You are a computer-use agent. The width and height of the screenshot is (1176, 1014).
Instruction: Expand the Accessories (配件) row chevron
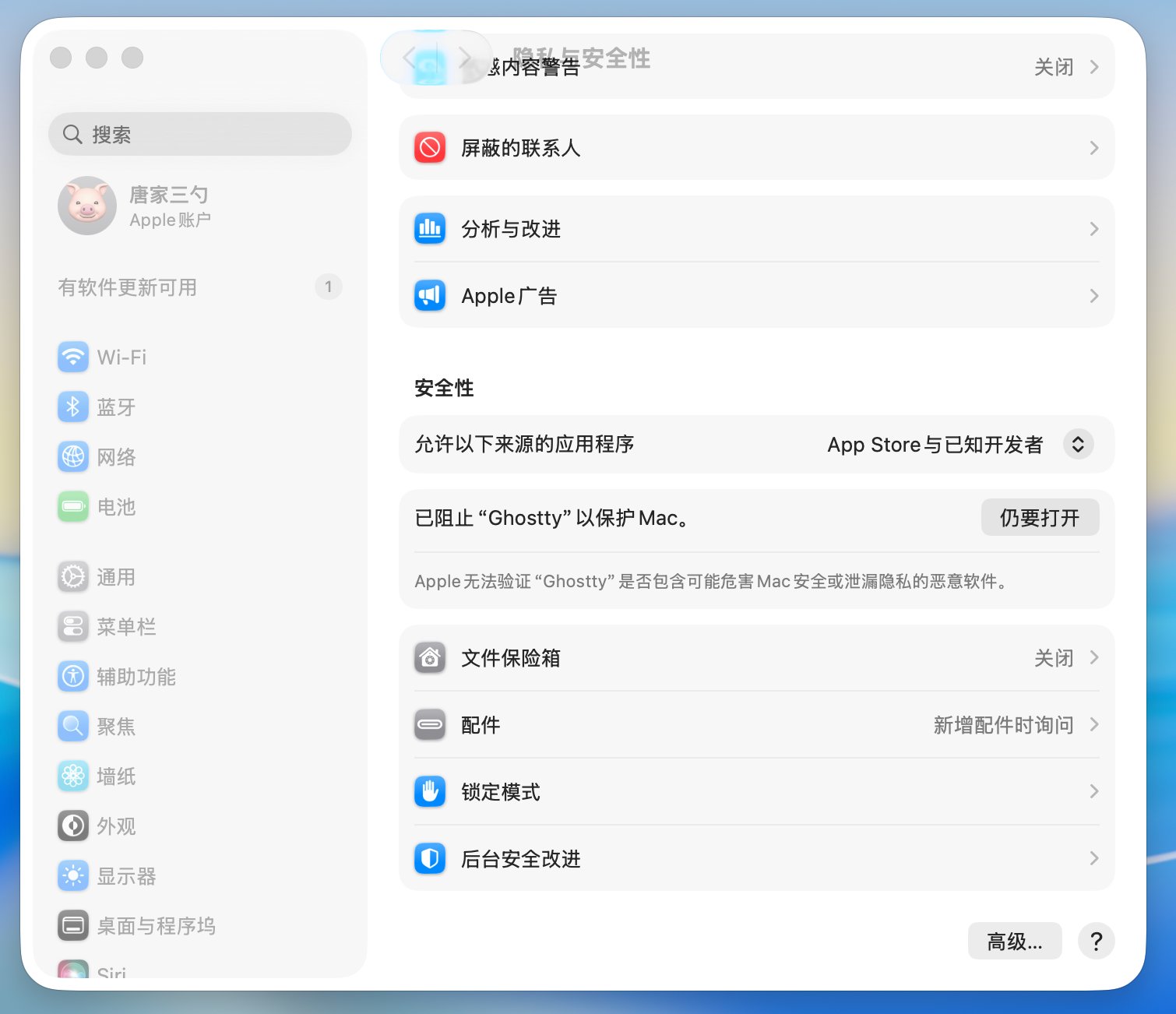point(1094,724)
